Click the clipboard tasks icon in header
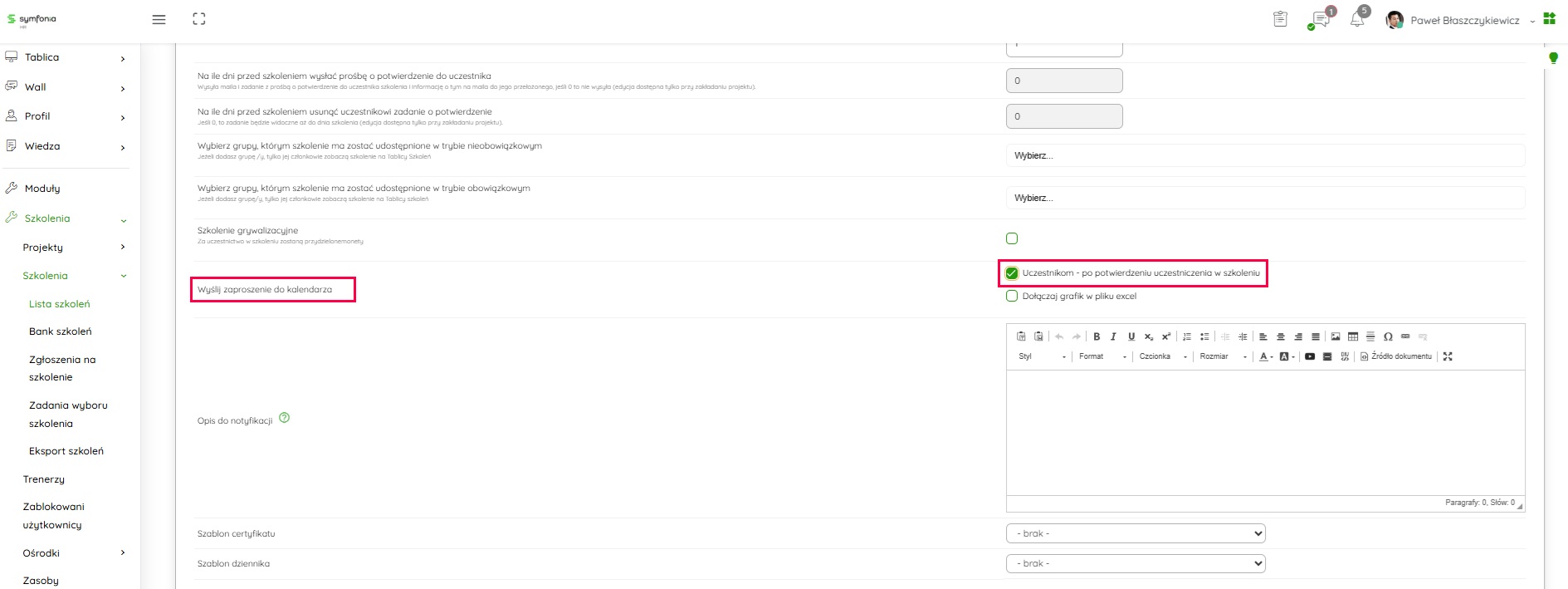Image resolution: width=1568 pixels, height=589 pixels. [1280, 19]
